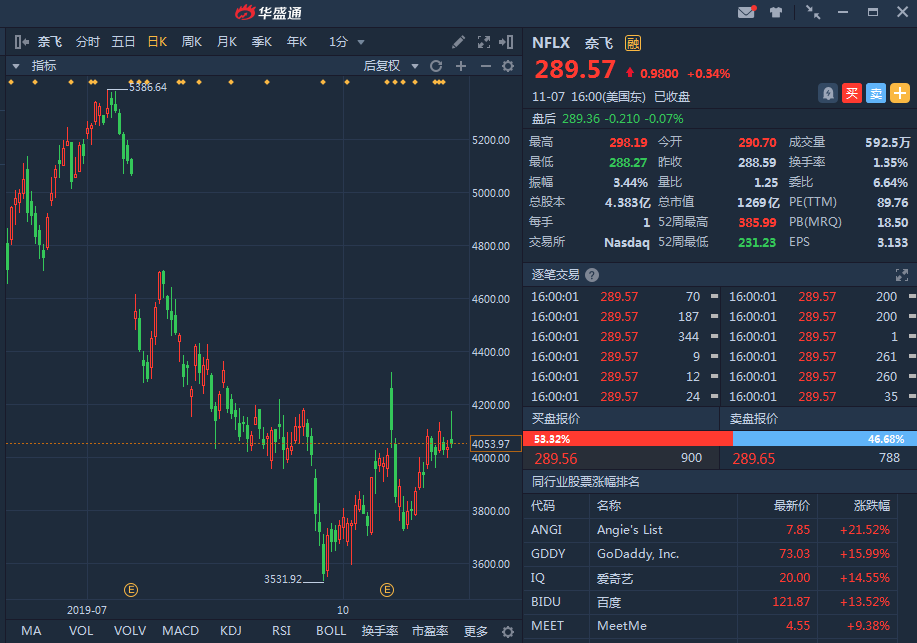Select the 季K quarterly chart tab
Screen dimensions: 917x643
[262, 42]
